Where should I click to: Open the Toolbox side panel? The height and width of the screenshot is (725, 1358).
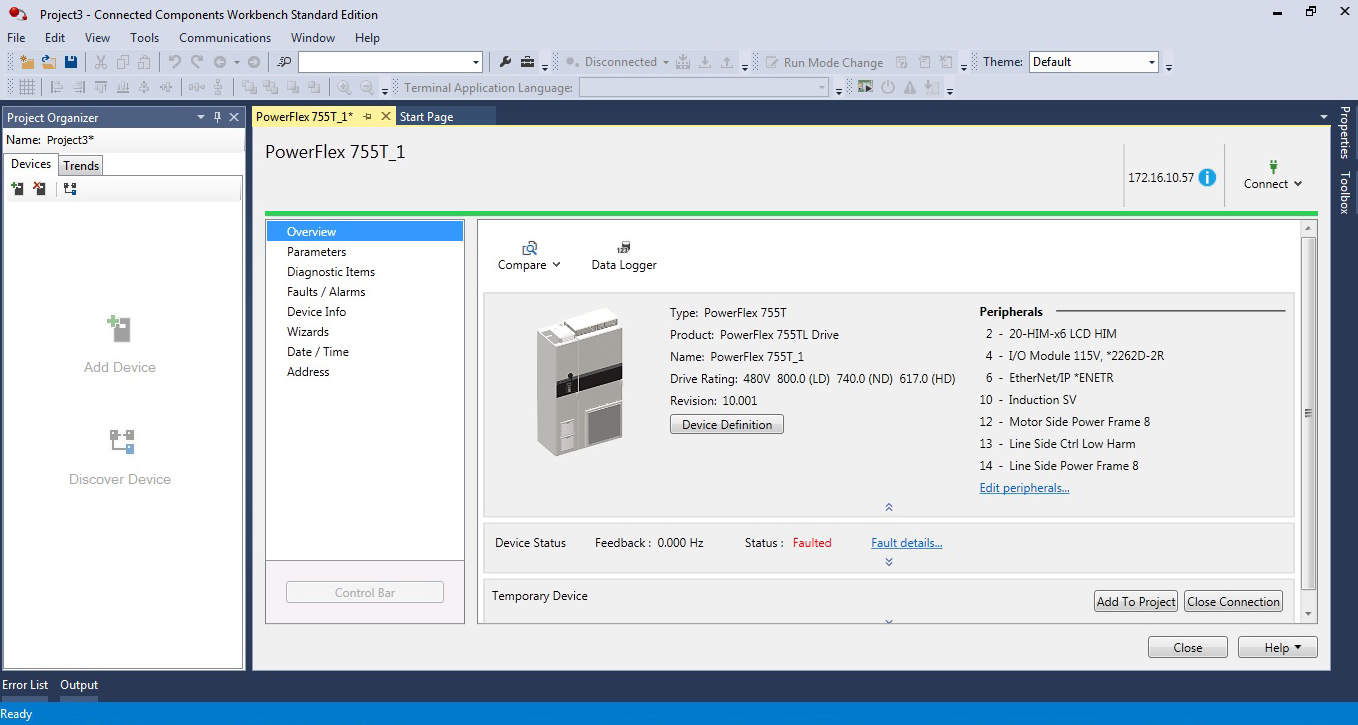click(x=1345, y=193)
